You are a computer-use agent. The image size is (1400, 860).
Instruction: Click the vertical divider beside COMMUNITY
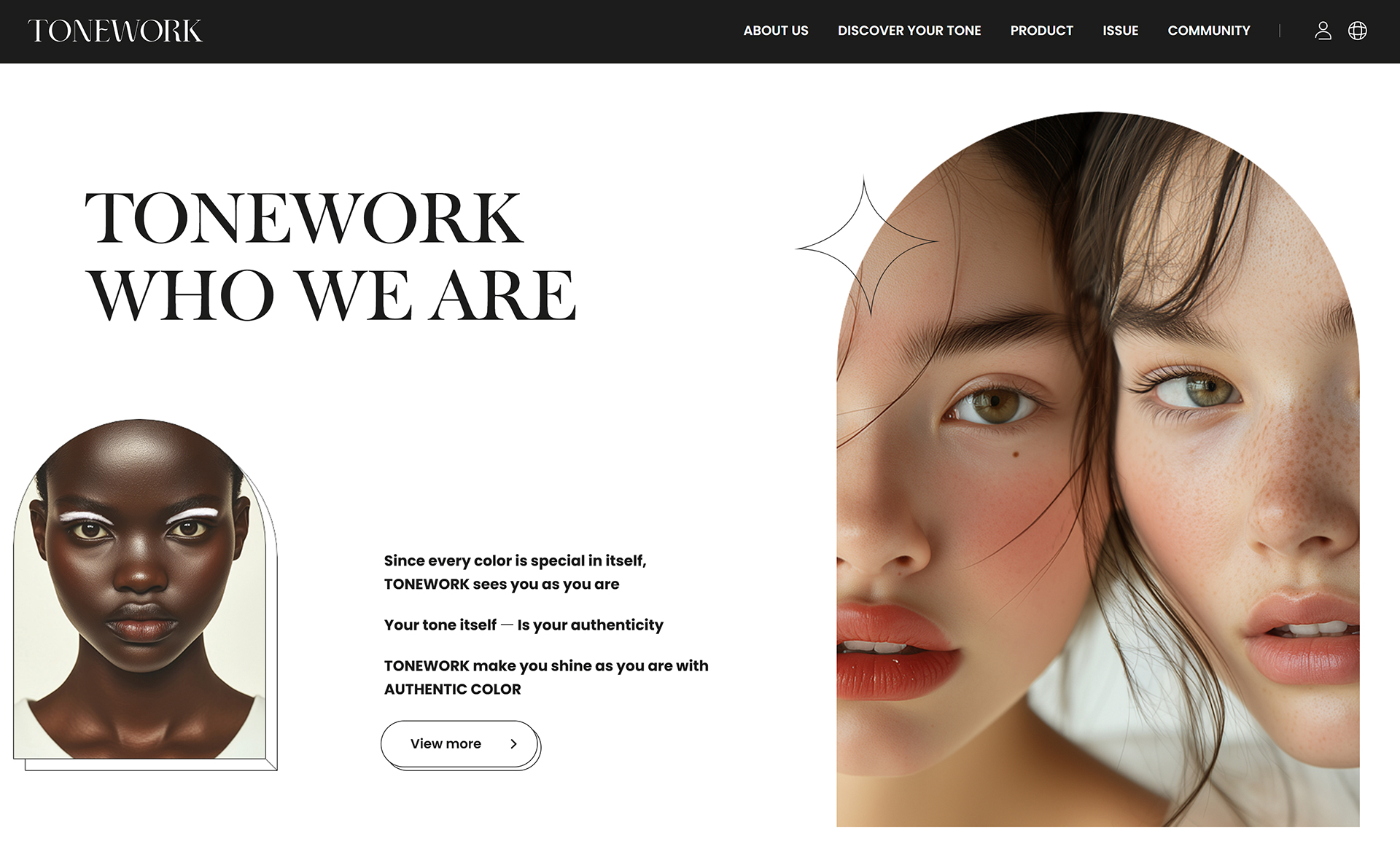[x=1280, y=31]
